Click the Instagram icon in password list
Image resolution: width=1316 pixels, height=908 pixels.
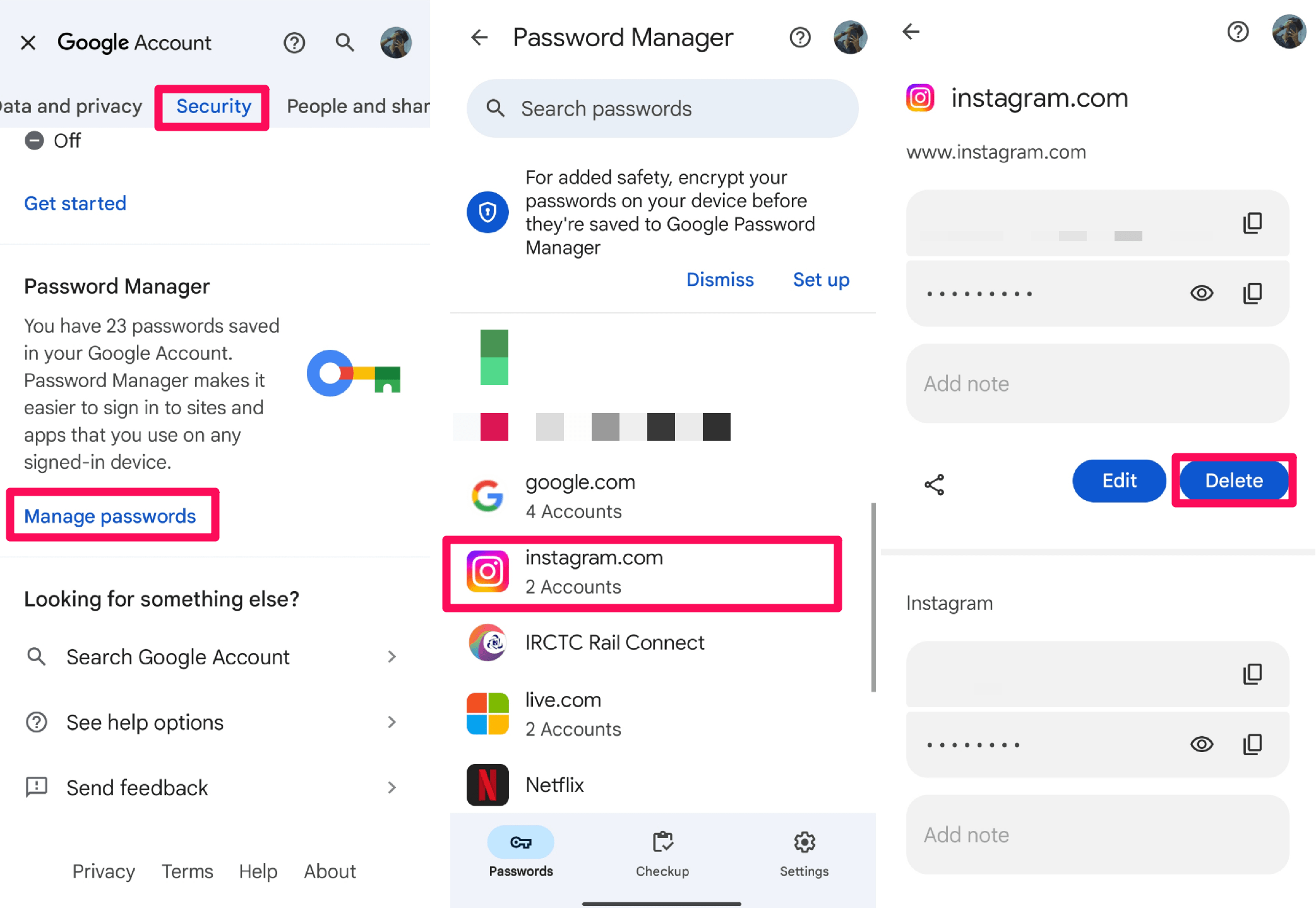point(488,571)
